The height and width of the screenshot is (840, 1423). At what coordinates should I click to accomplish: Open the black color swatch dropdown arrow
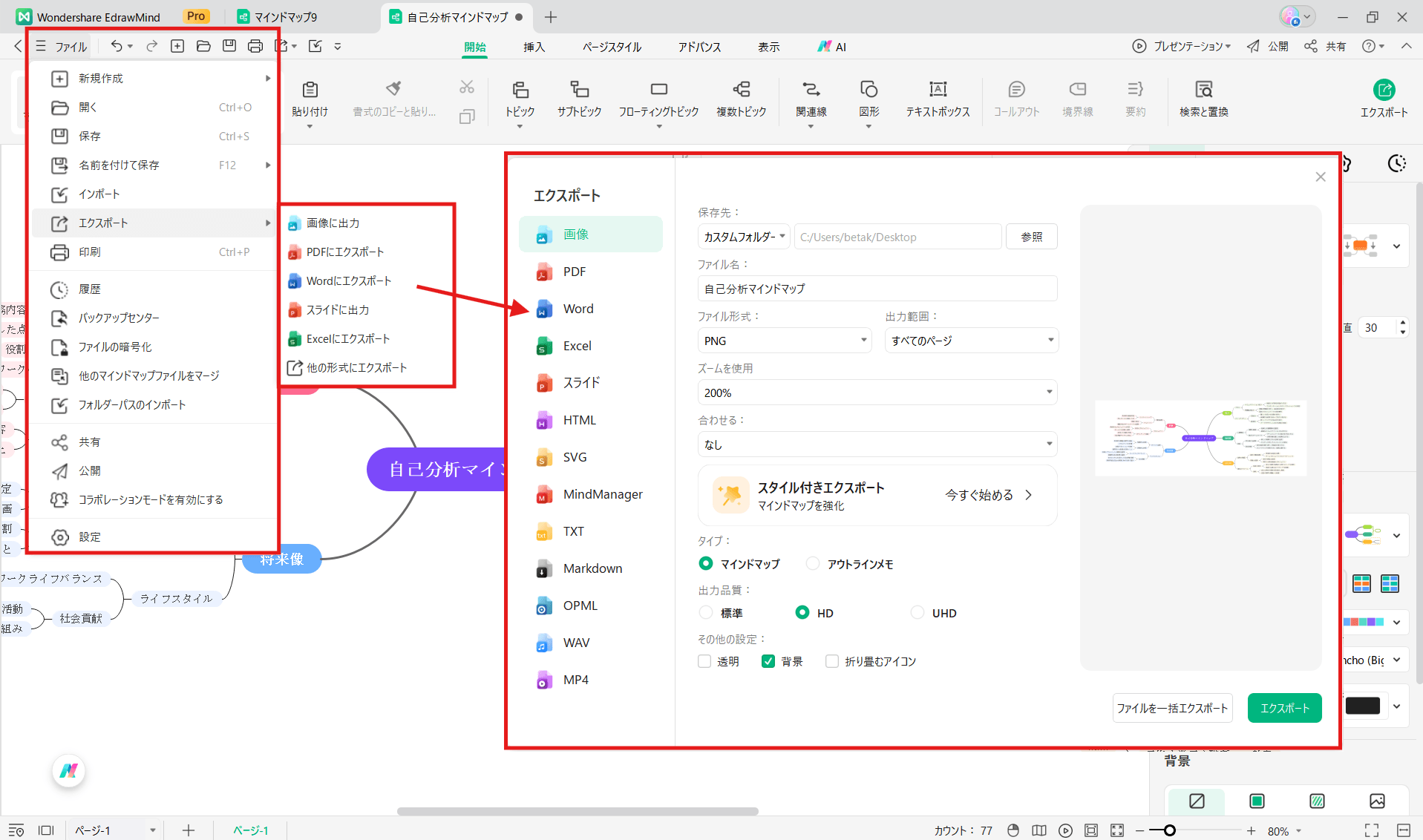point(1396,706)
